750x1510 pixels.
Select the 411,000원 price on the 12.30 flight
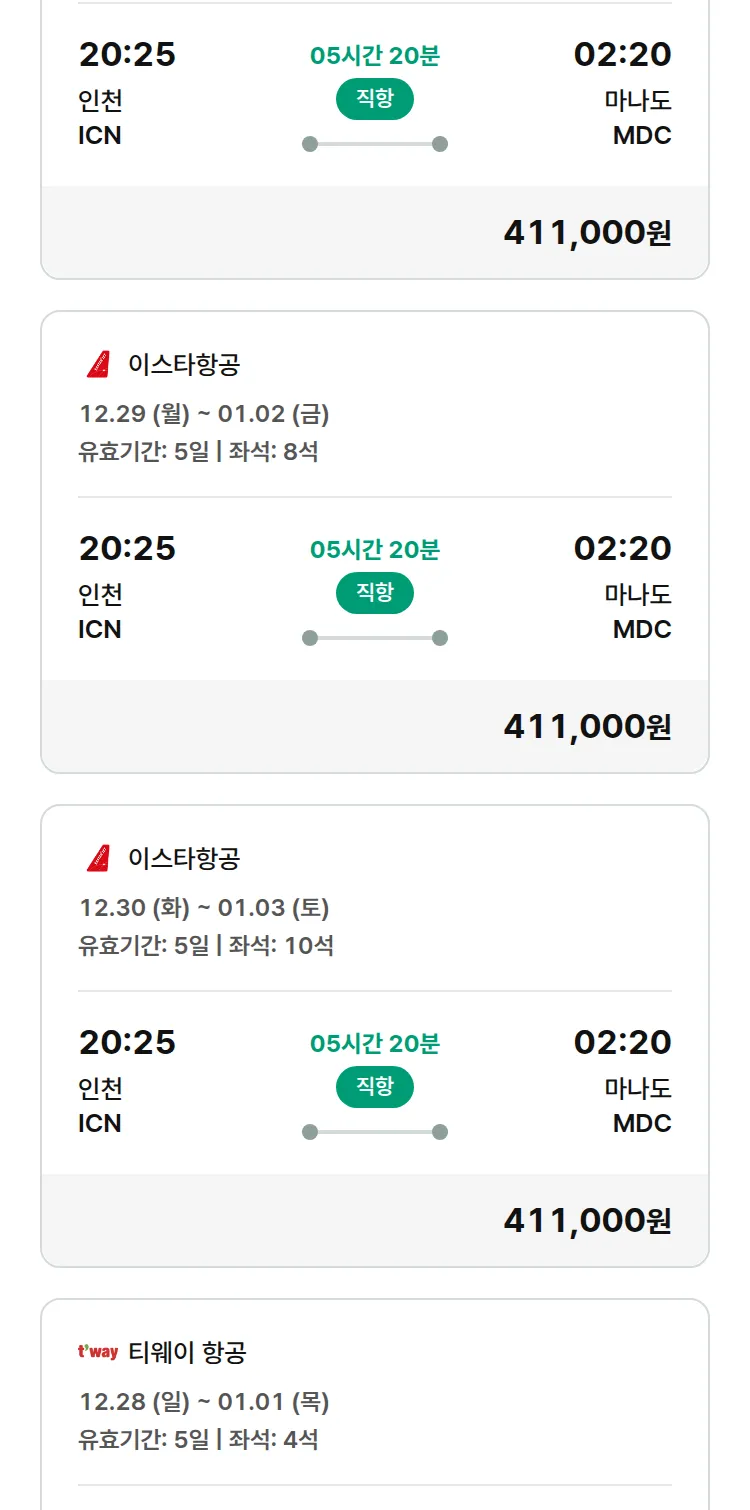point(587,1221)
